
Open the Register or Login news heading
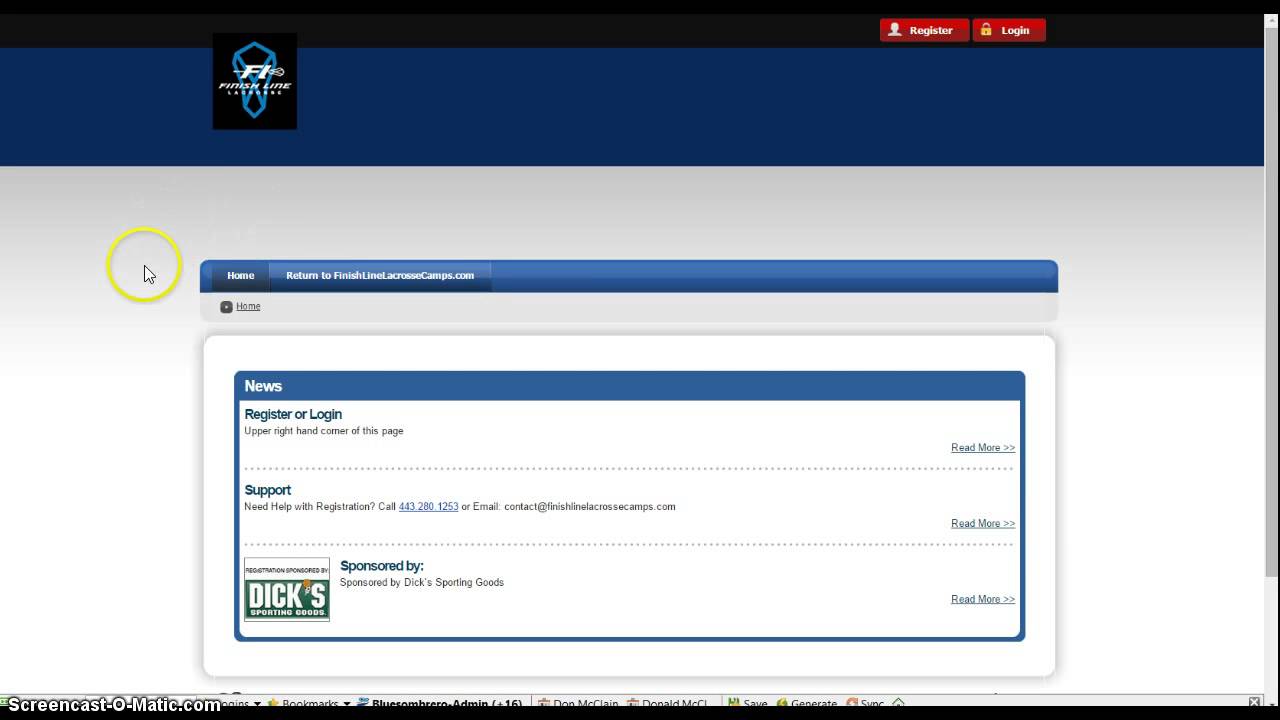point(293,414)
